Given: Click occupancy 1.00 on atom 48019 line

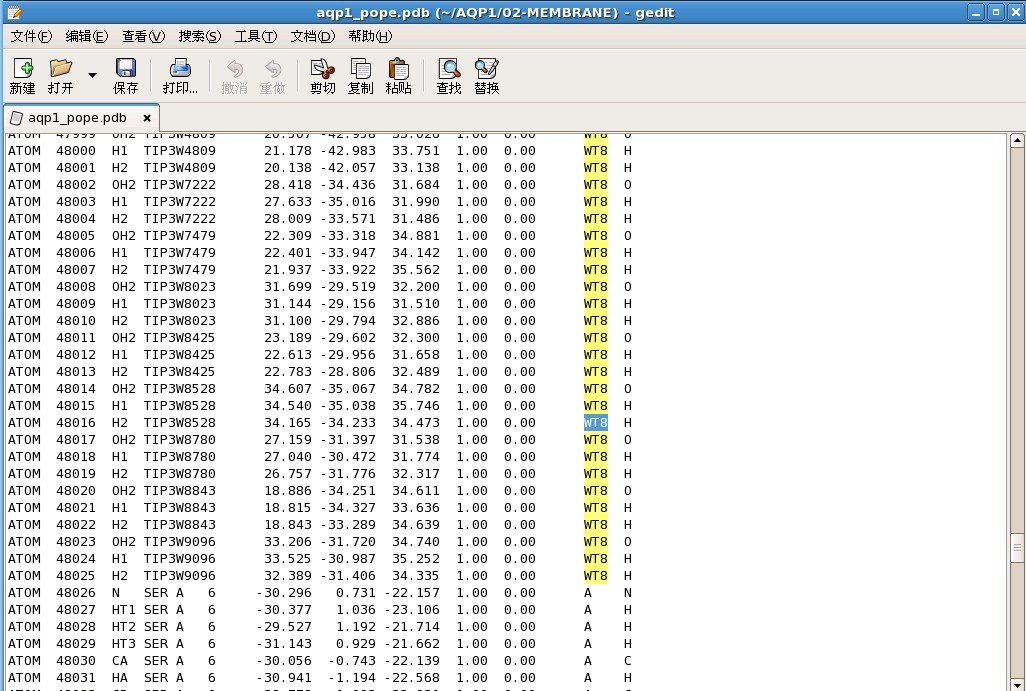Looking at the screenshot, I should click(472, 474).
